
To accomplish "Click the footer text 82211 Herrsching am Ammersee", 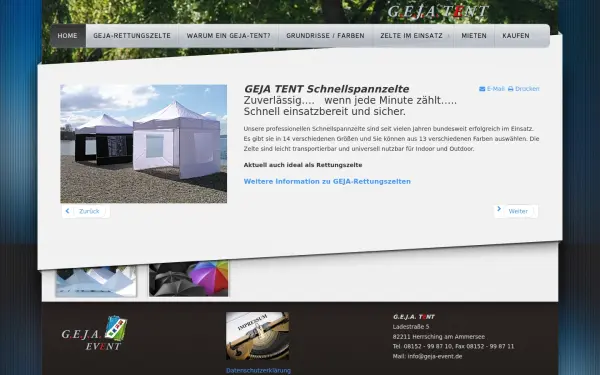I will (x=439, y=337).
